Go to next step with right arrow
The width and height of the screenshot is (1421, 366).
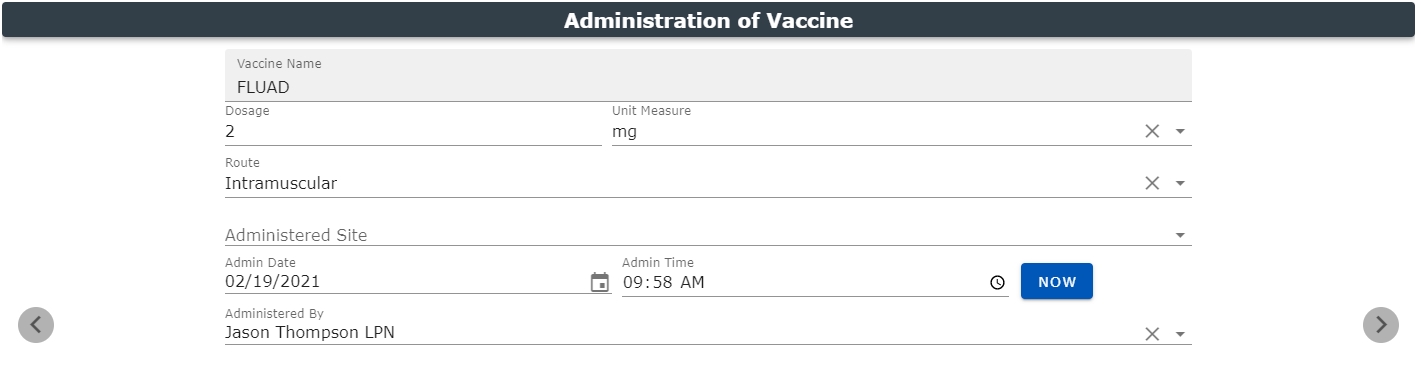(1381, 325)
